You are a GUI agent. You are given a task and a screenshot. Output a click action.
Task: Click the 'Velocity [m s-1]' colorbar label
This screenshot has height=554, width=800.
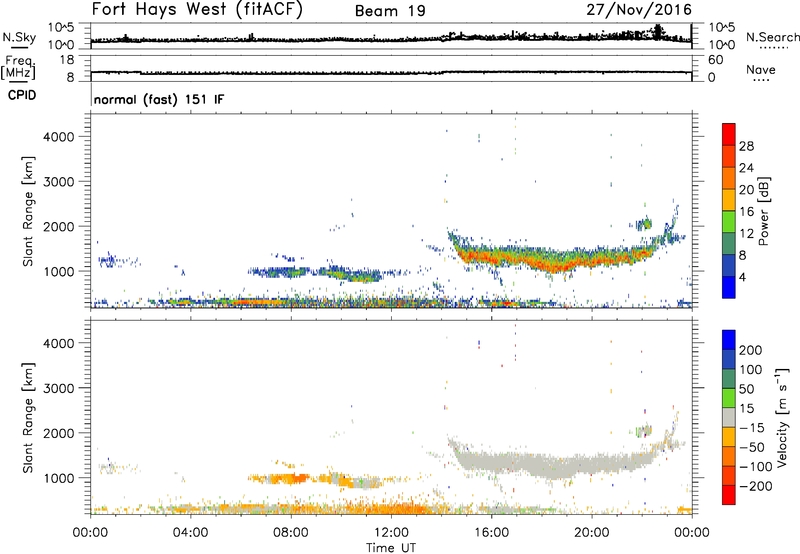pyautogui.click(x=782, y=417)
